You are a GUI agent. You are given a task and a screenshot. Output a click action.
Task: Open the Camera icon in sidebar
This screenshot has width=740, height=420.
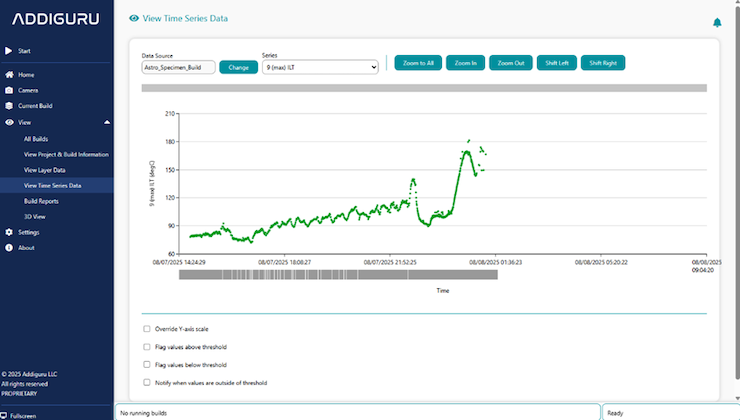pos(9,90)
